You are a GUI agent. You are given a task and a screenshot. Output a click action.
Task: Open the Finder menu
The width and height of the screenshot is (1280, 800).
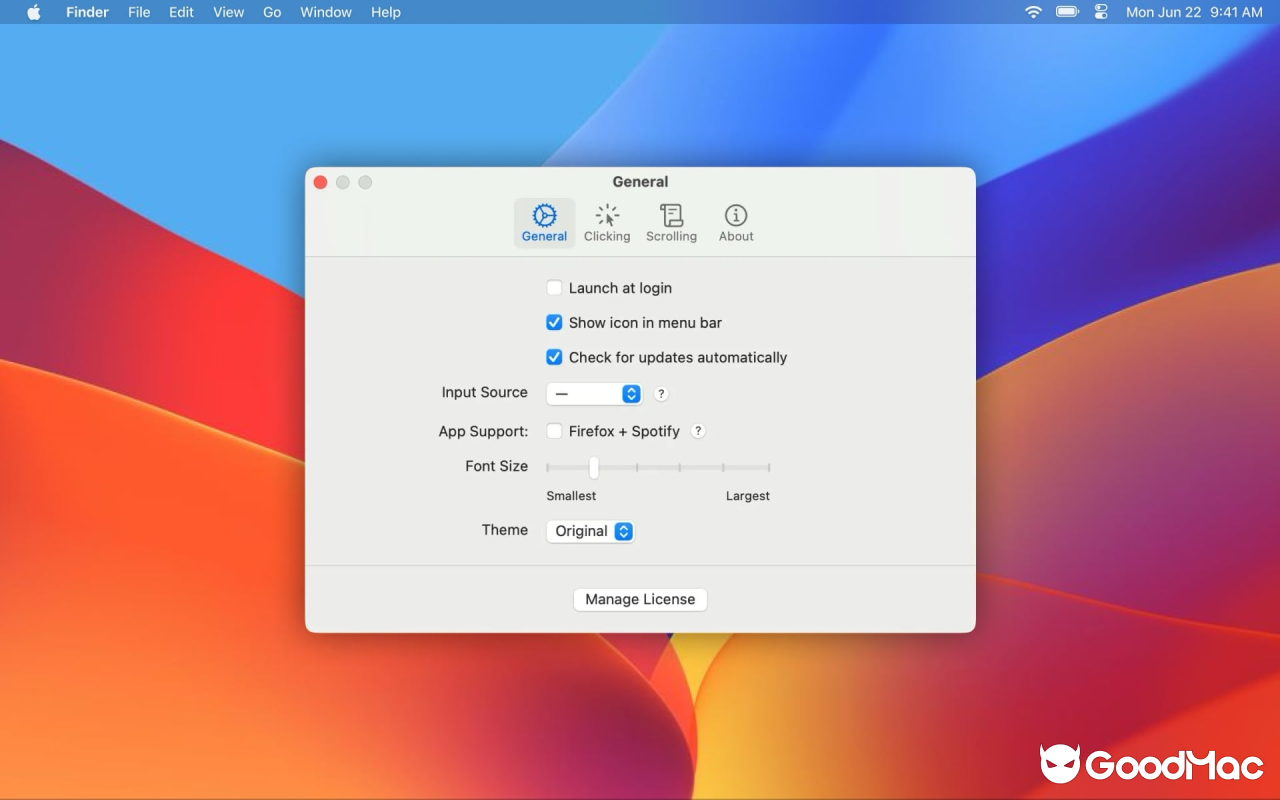87,12
